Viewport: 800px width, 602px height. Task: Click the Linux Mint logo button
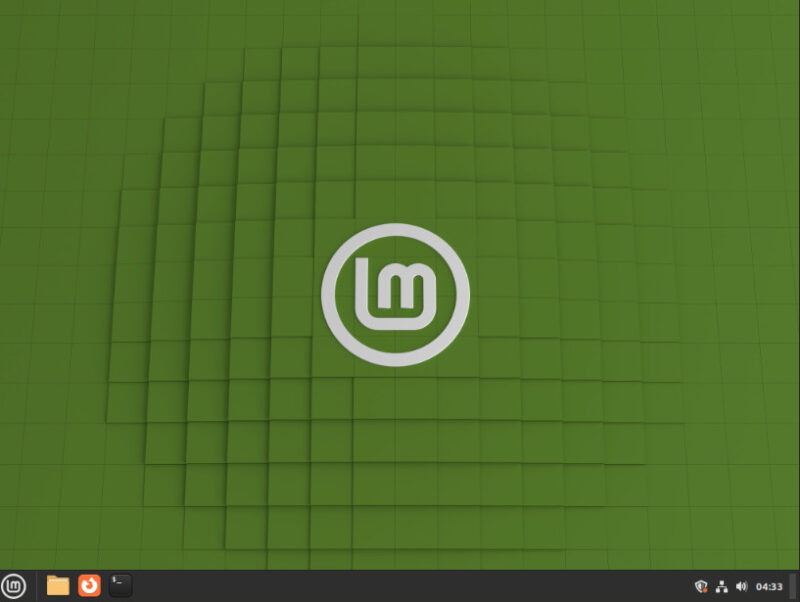[14, 587]
